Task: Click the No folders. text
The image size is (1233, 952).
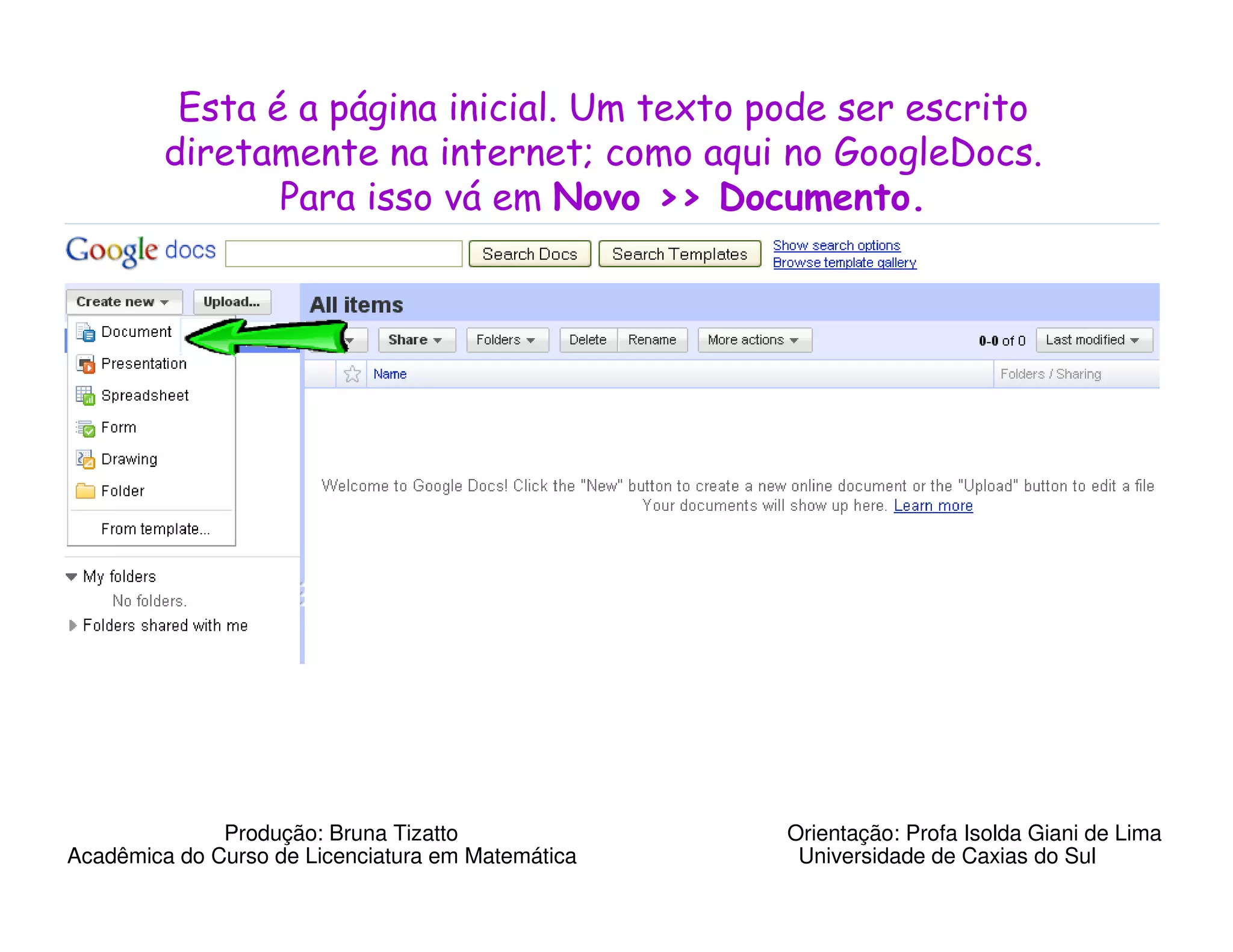Action: 150,601
